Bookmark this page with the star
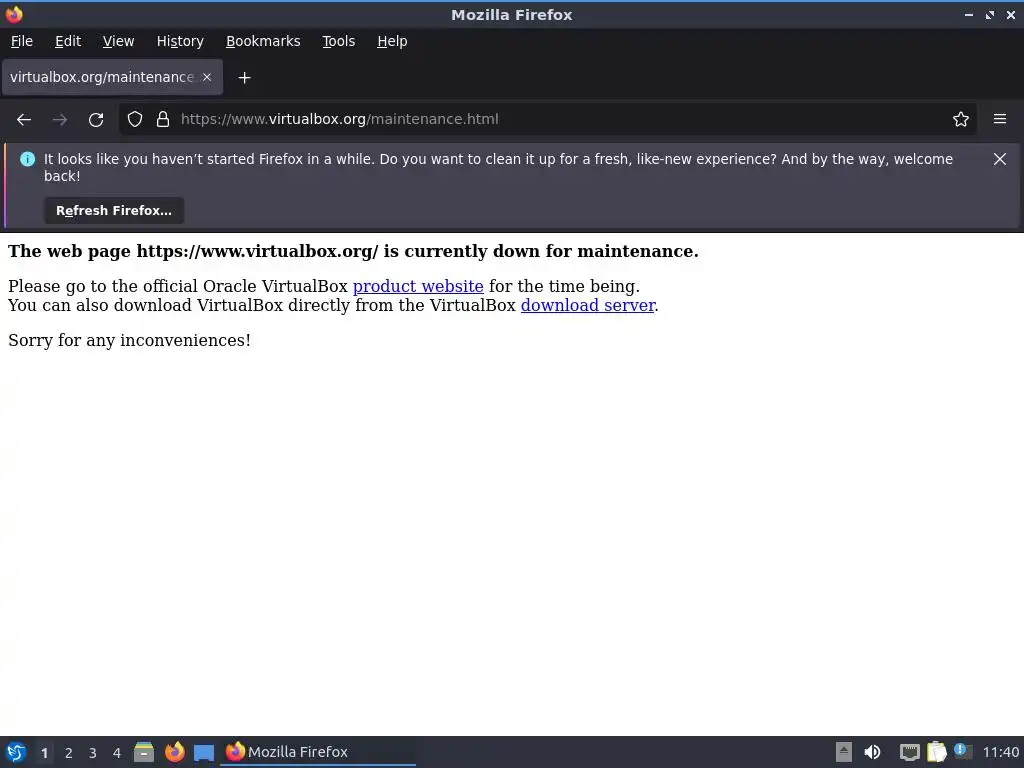The height and width of the screenshot is (768, 1024). (x=961, y=119)
